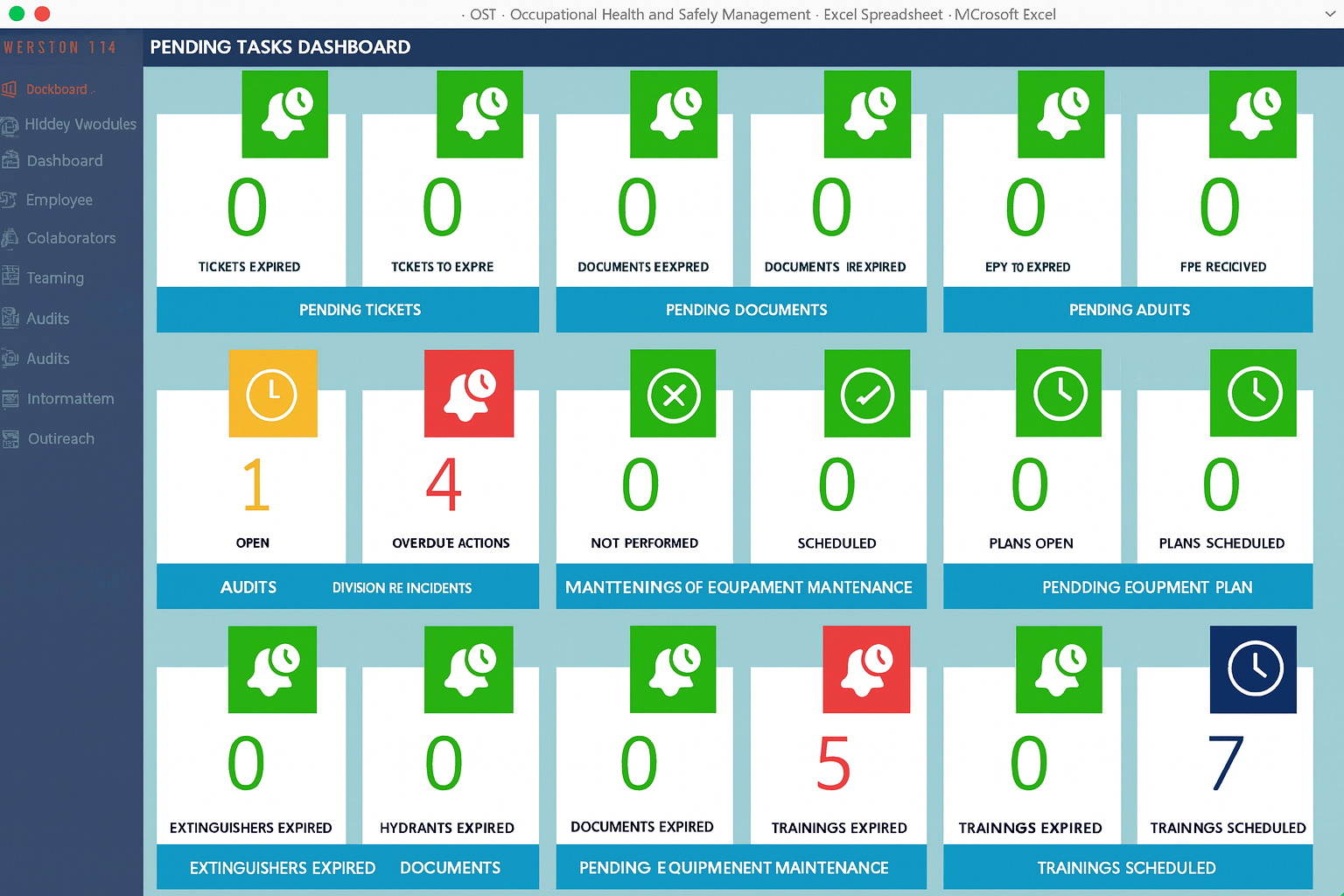1344x896 pixels.
Task: Open the Teaming sidebar section
Action: tap(54, 278)
